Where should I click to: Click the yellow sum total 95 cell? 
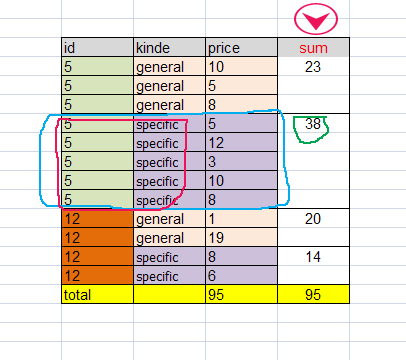pyautogui.click(x=313, y=294)
